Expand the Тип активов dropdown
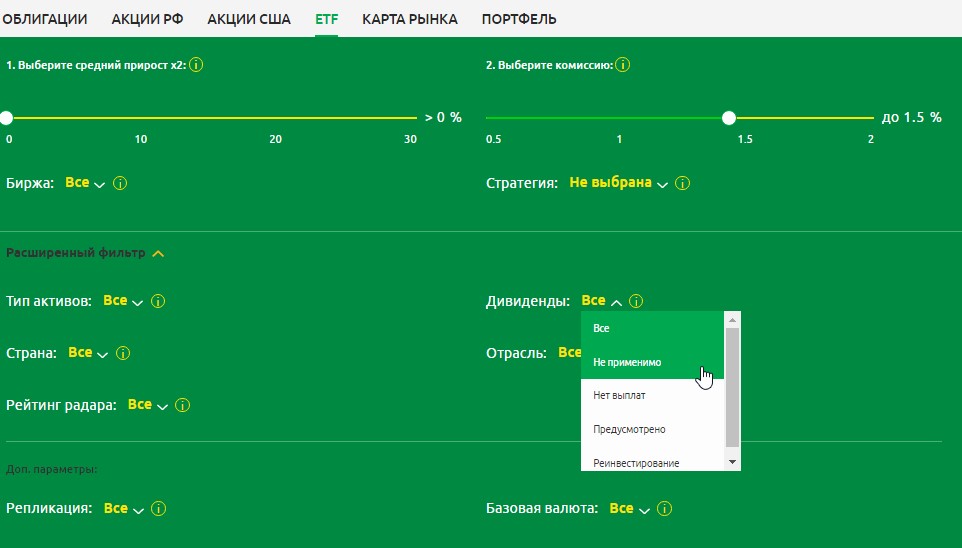This screenshot has width=962, height=548. coord(123,301)
